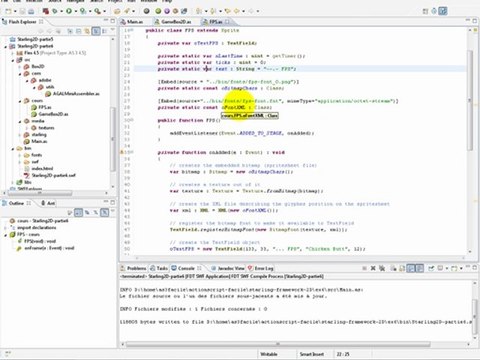The width and height of the screenshot is (480, 360).
Task: Run the project with green play icon
Action: (69, 11)
